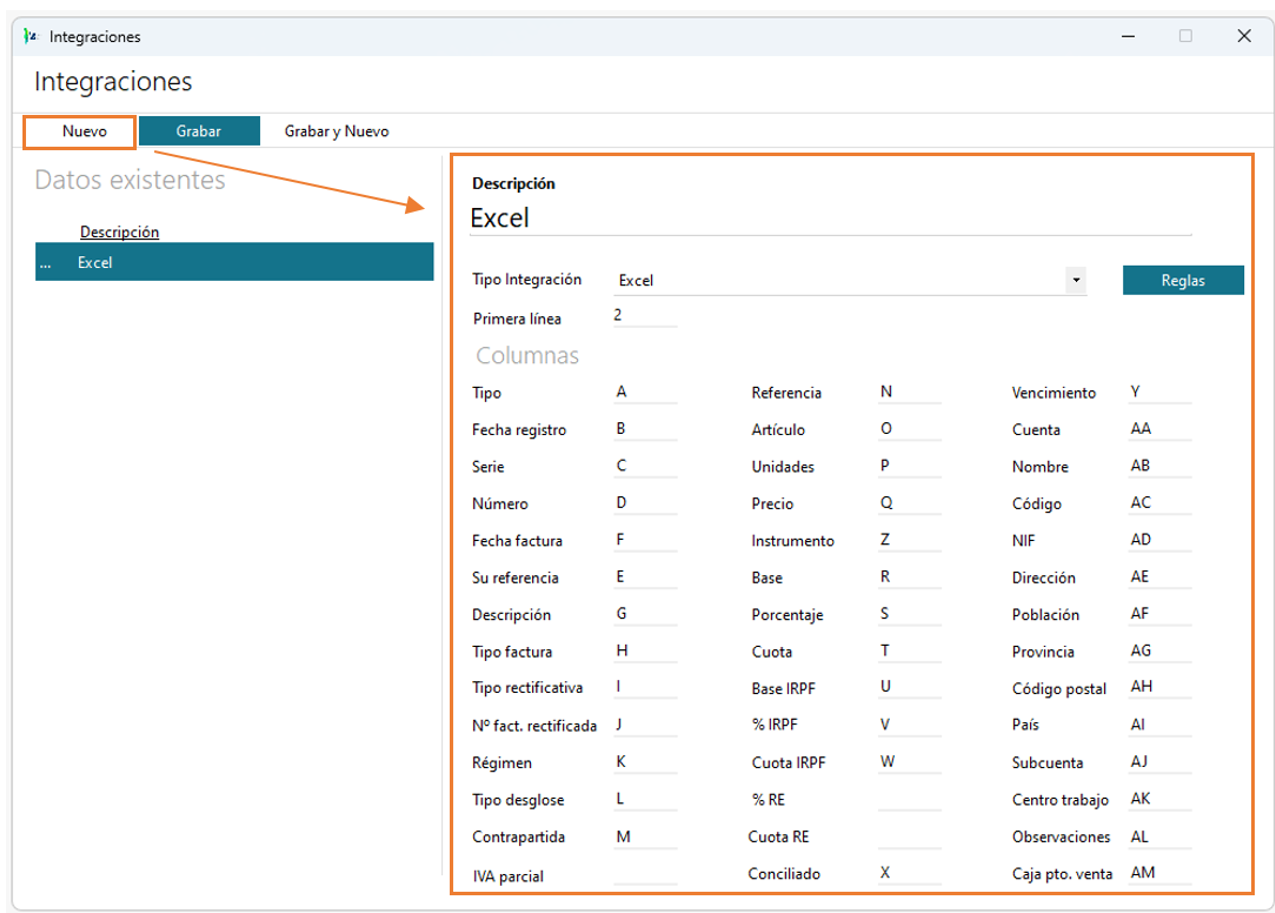Click Grabar y Nuevo
This screenshot has height=913, width=1275.
tap(336, 131)
